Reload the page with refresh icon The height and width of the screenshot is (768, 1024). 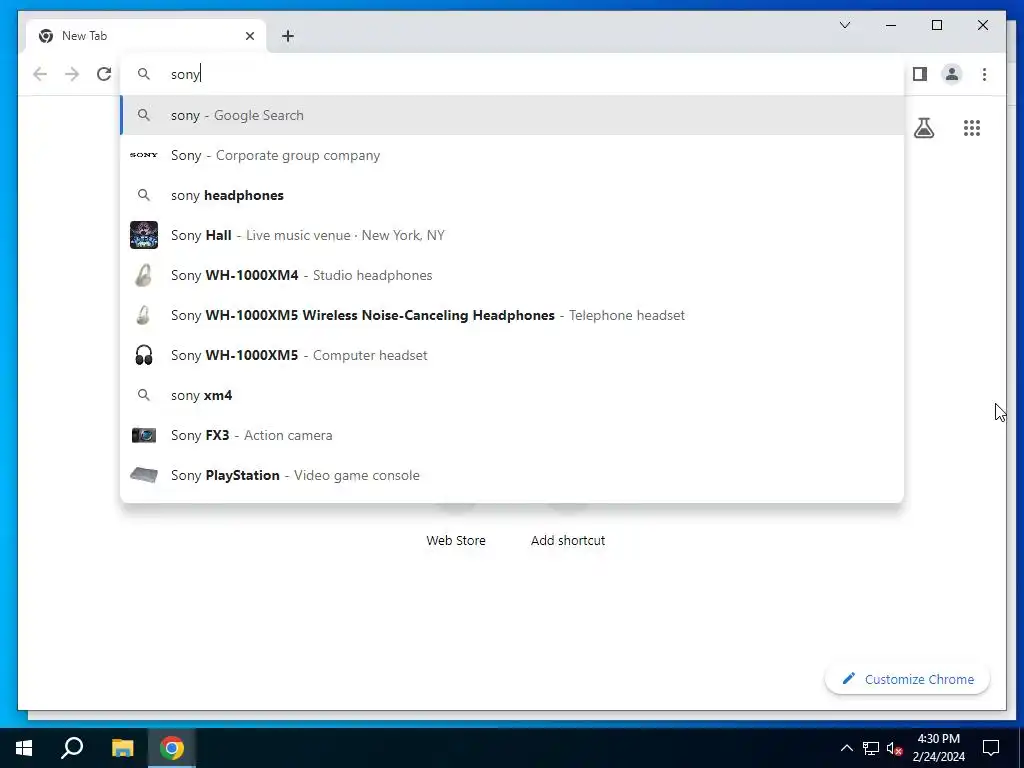point(104,74)
